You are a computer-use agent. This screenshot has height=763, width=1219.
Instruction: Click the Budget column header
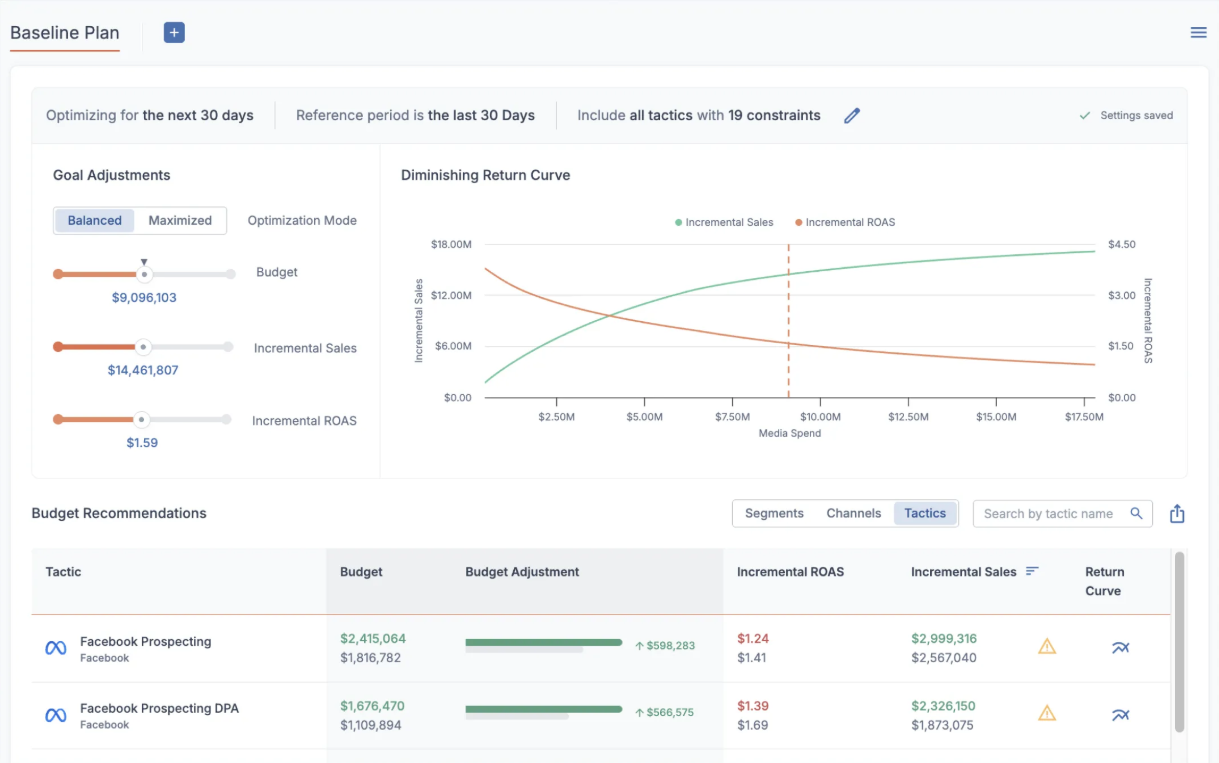[361, 572]
